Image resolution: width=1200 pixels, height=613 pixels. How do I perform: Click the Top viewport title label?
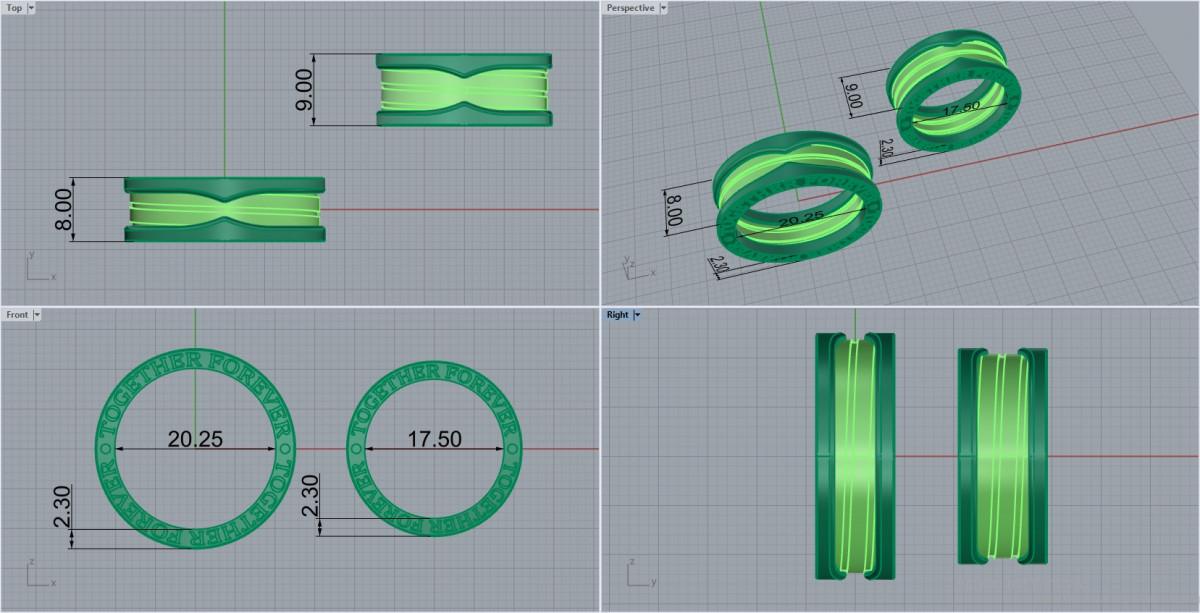coord(14,8)
